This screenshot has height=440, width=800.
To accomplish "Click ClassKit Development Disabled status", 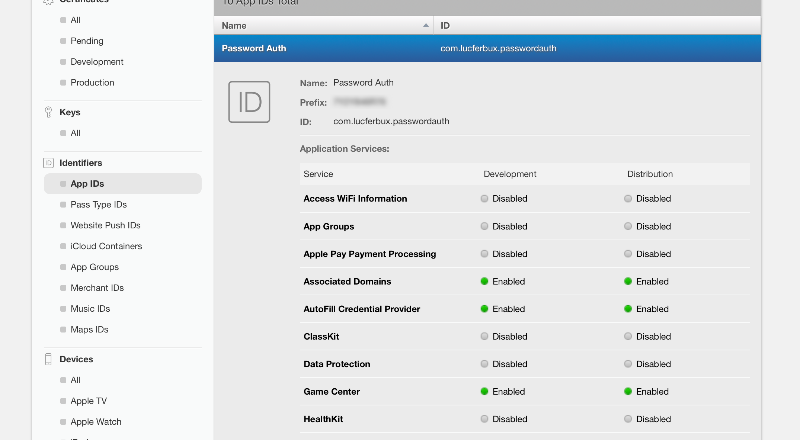I will [504, 336].
